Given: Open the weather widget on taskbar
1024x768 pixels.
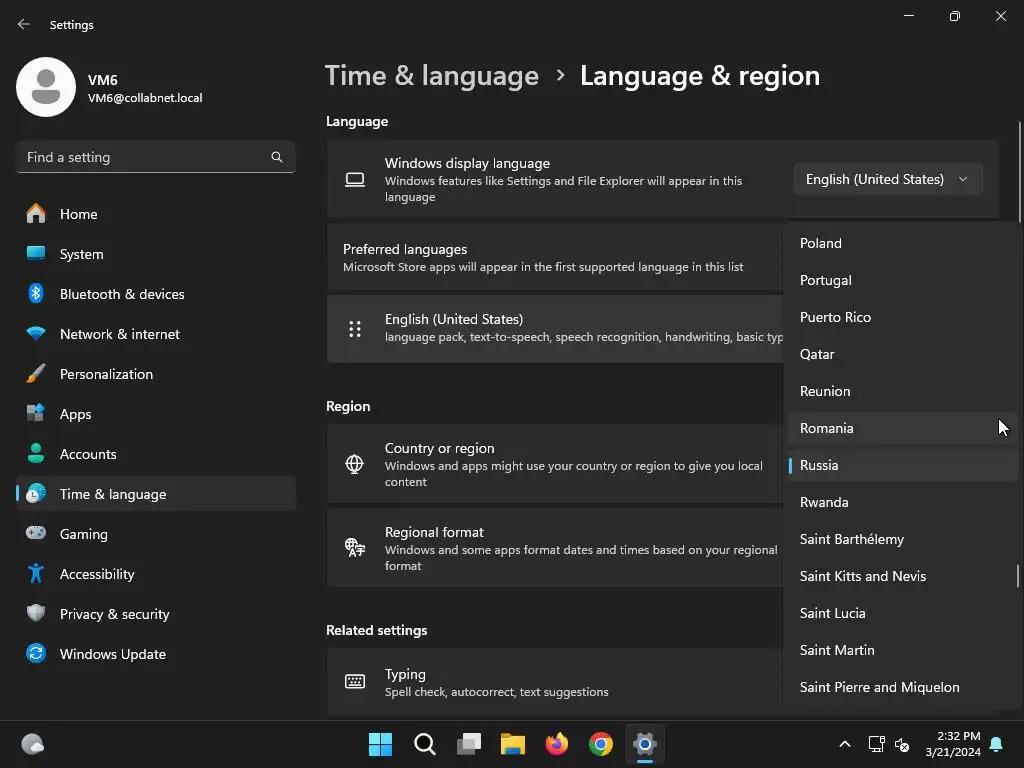Looking at the screenshot, I should (x=33, y=744).
